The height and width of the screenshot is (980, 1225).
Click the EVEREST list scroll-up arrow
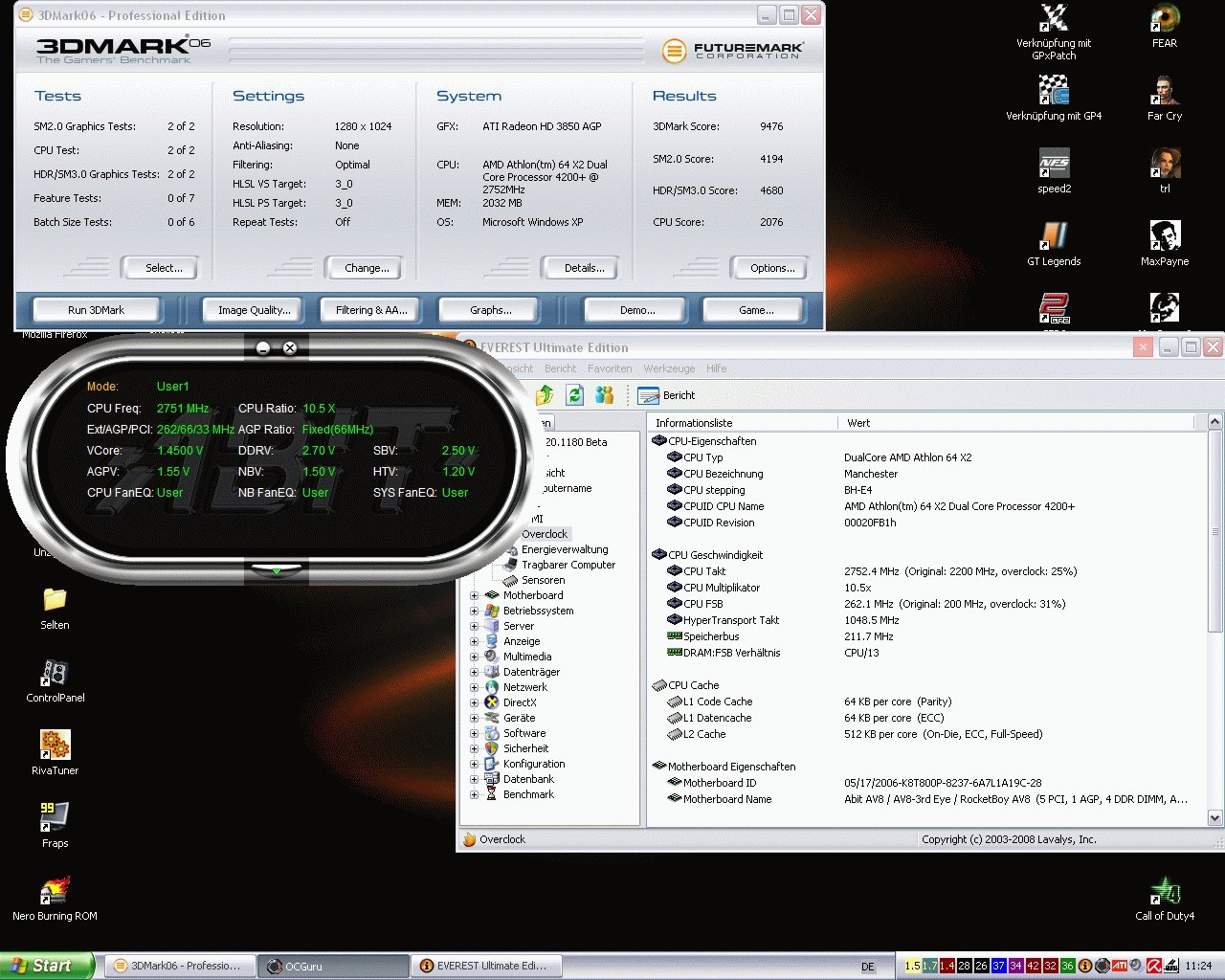click(x=1214, y=422)
